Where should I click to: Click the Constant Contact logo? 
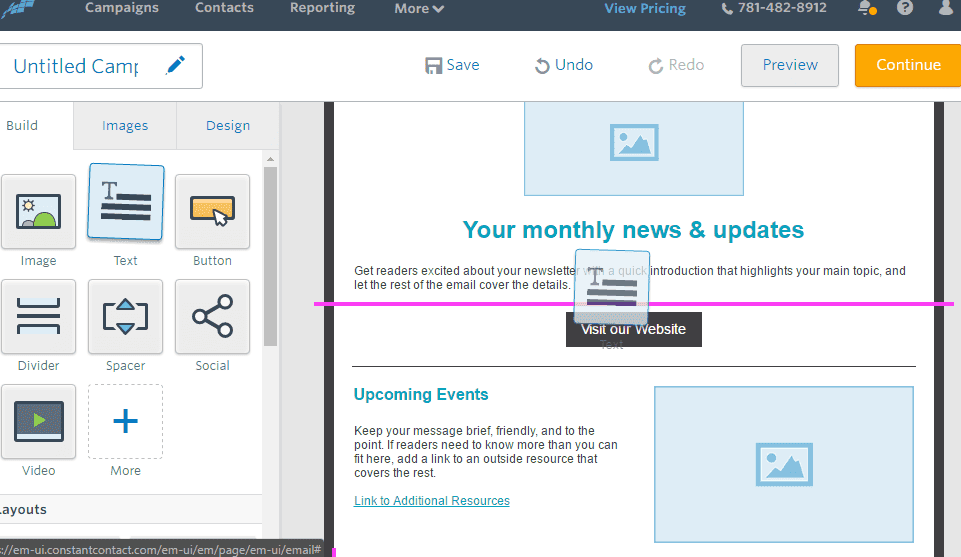click(x=17, y=9)
